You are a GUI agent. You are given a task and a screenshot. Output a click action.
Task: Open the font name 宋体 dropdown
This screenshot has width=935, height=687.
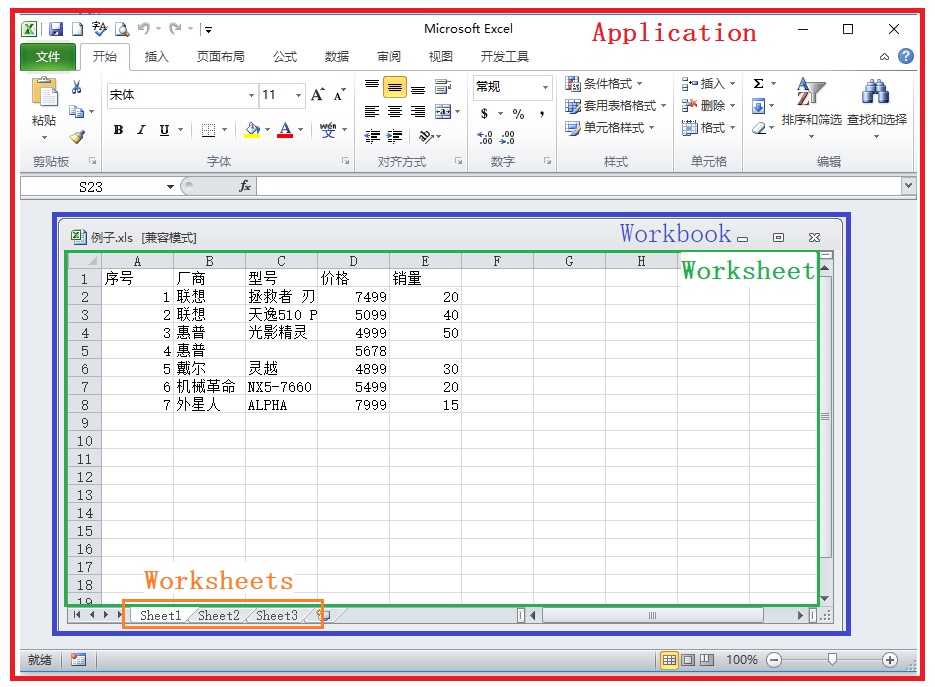[252, 95]
